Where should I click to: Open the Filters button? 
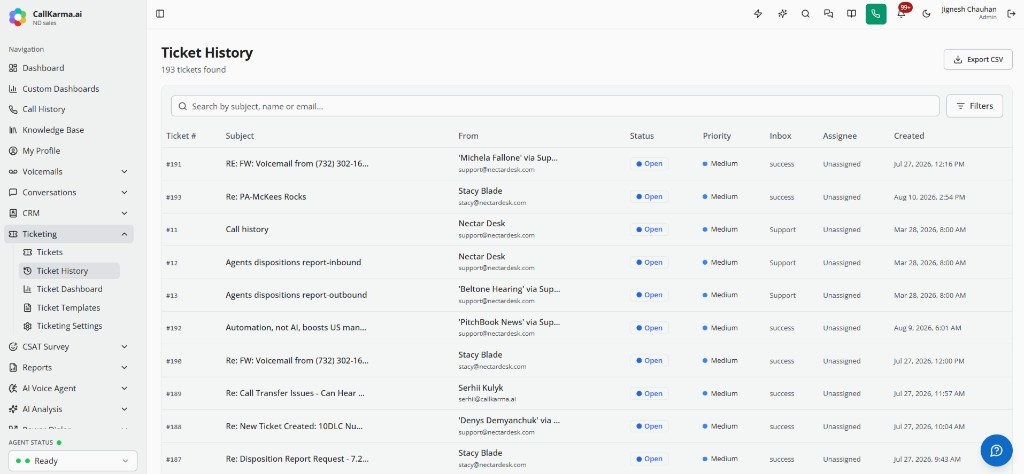click(x=974, y=106)
